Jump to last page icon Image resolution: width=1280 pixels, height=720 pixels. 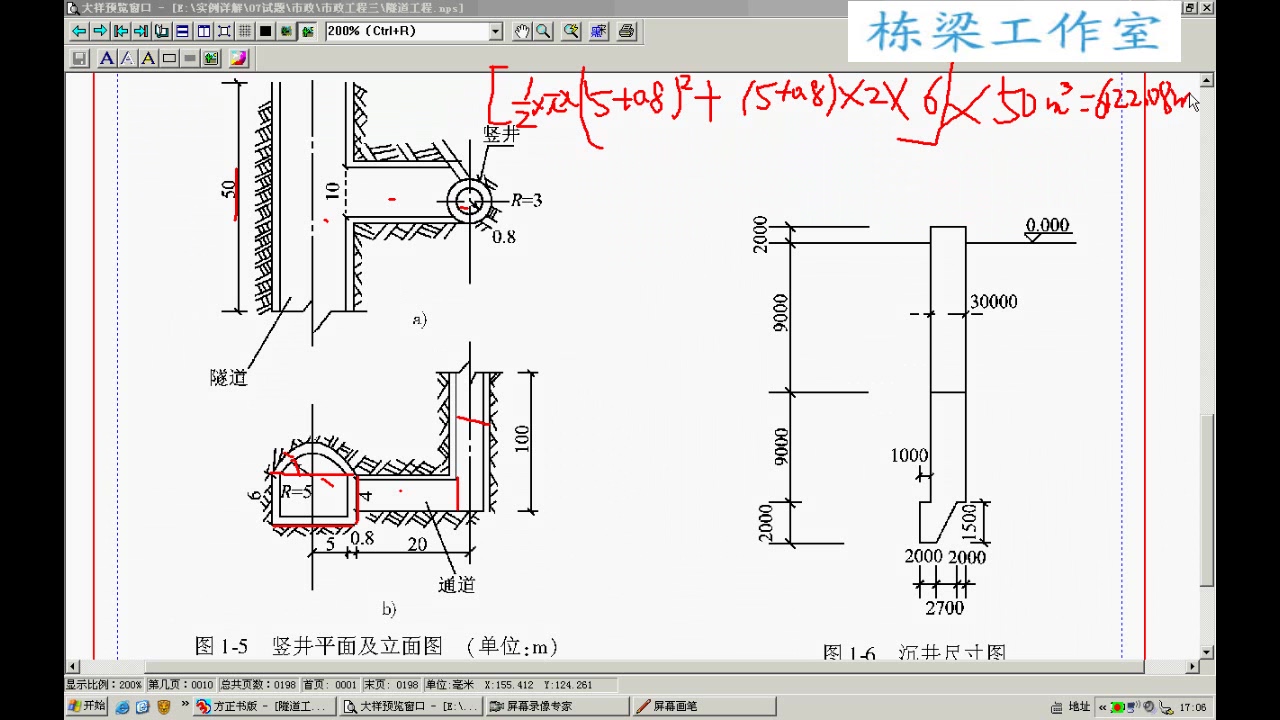tap(141, 31)
